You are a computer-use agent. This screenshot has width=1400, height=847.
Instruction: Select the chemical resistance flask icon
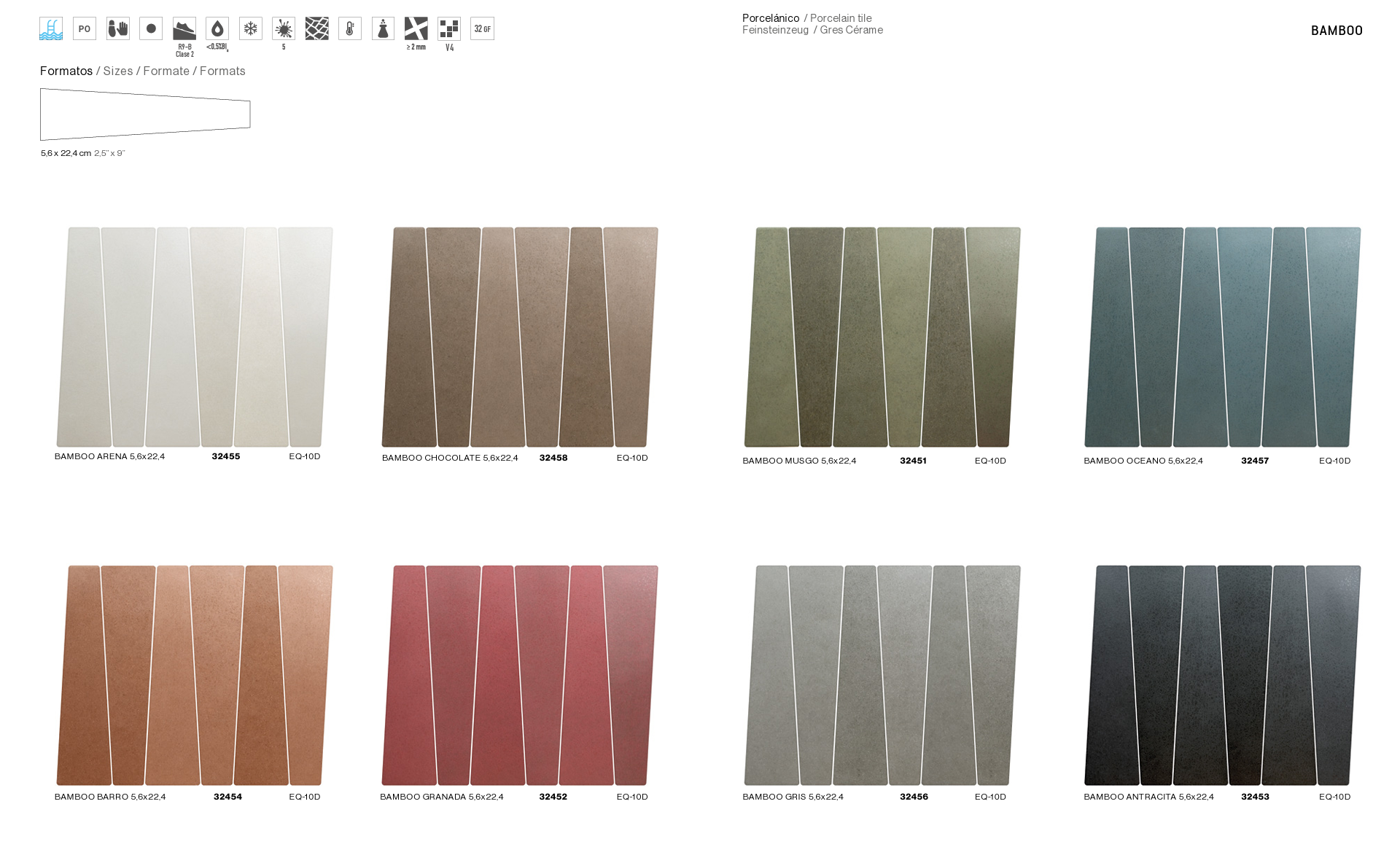[383, 28]
